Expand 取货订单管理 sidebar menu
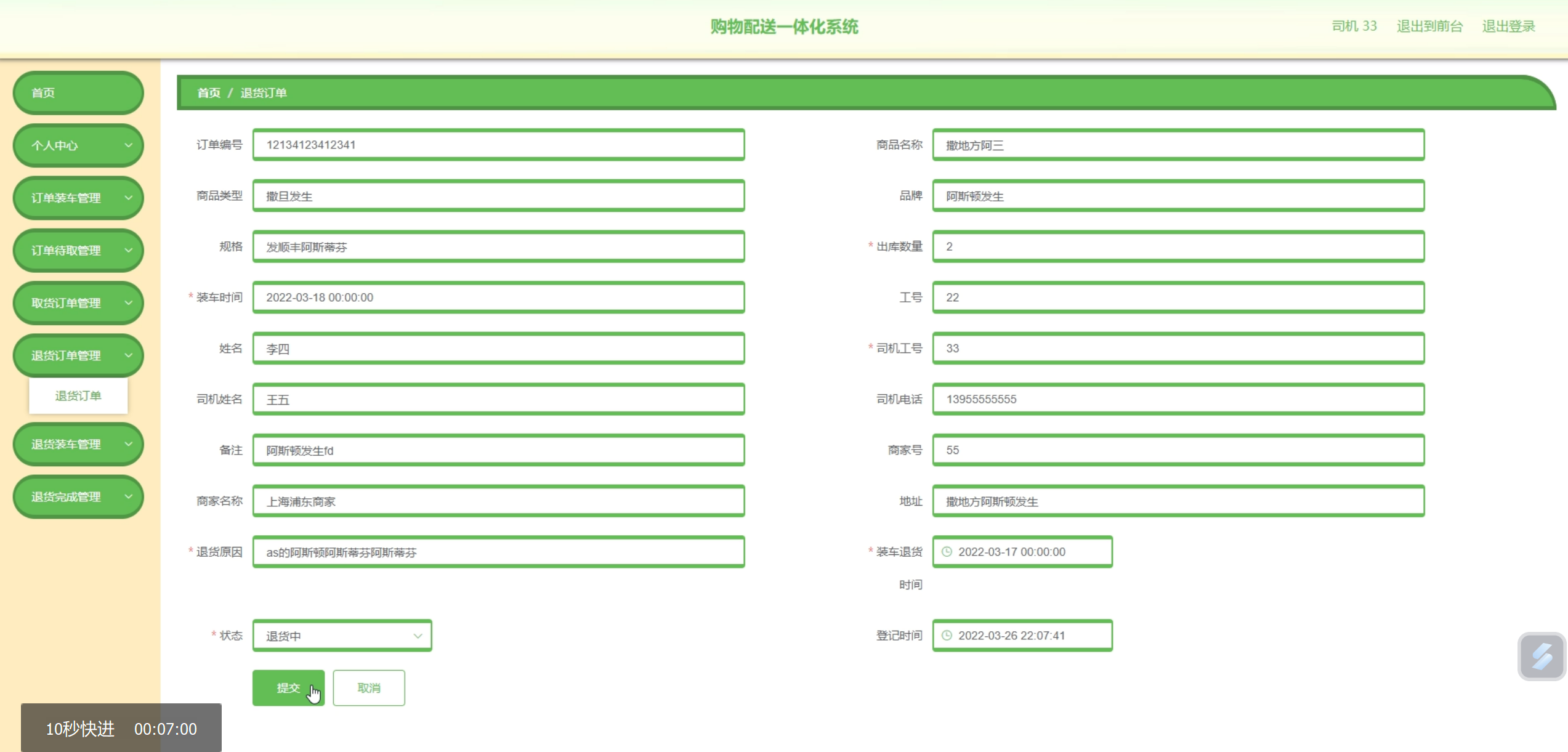Screen dimensions: 1568x752 pyautogui.click(x=78, y=303)
